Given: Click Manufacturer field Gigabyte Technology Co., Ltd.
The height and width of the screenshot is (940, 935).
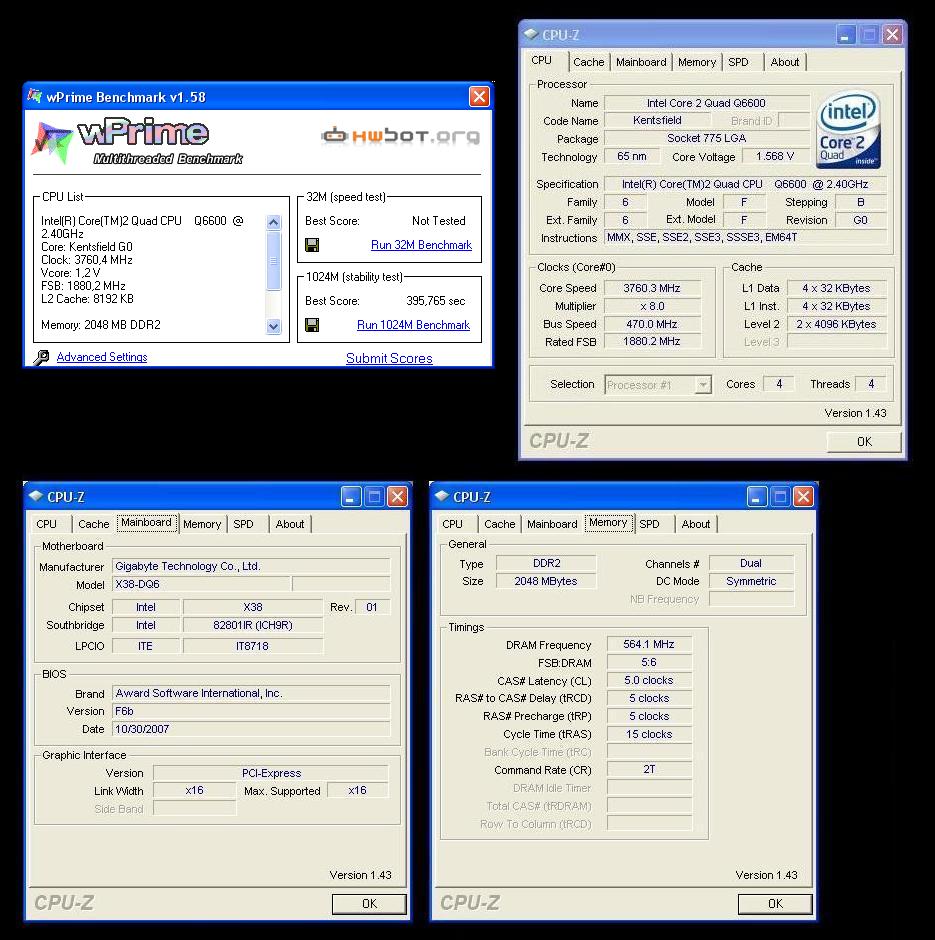Looking at the screenshot, I should coord(251,566).
